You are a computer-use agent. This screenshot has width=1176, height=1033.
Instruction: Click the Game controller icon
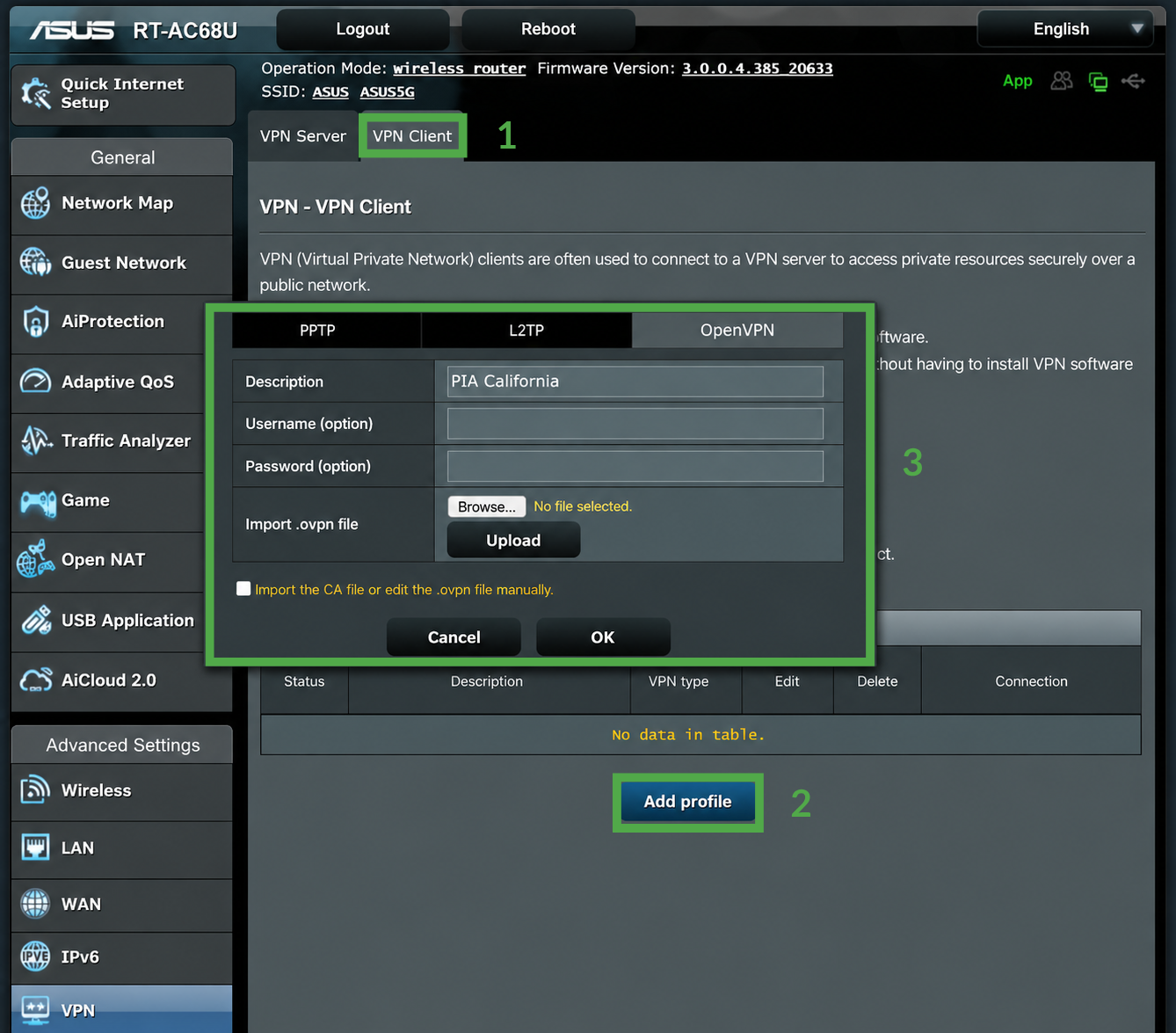[x=38, y=502]
